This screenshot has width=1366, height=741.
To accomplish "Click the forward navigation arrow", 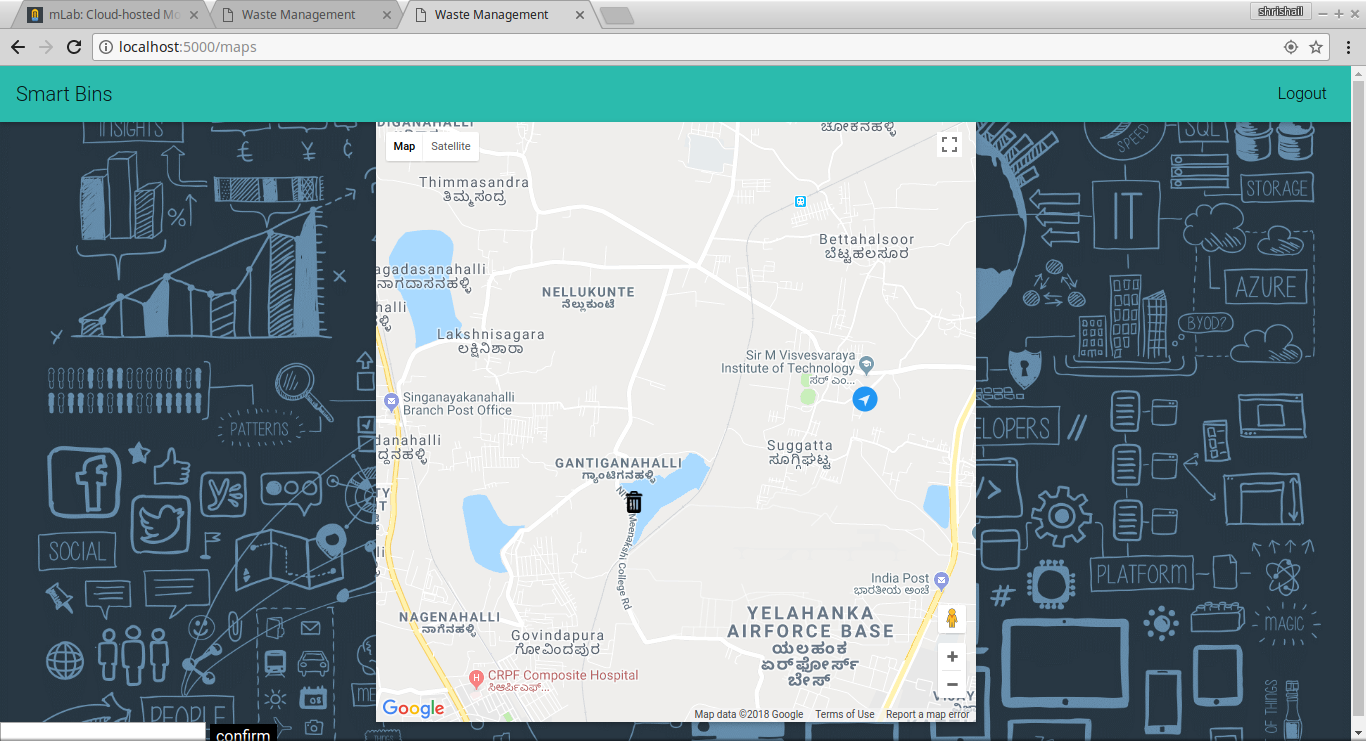I will point(46,47).
